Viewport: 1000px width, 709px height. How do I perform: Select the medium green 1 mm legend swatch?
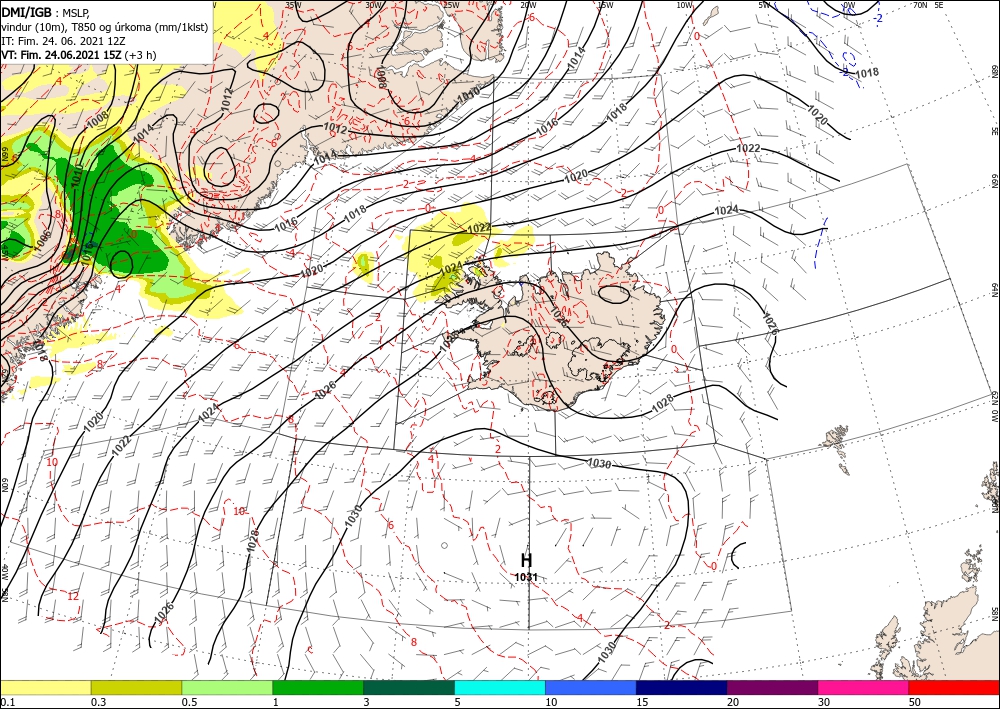[x=318, y=687]
